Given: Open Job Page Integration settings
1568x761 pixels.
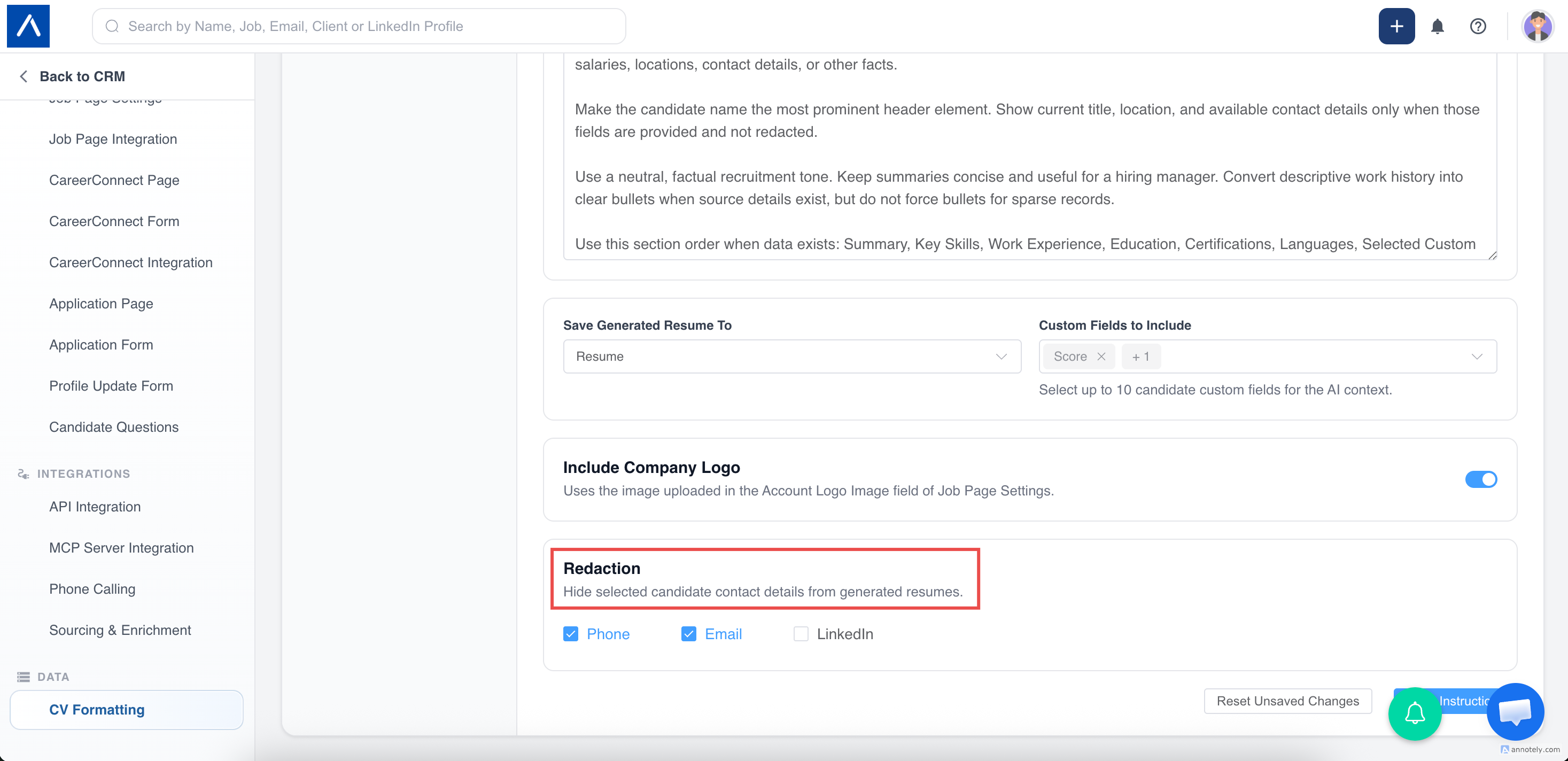Looking at the screenshot, I should (x=113, y=139).
